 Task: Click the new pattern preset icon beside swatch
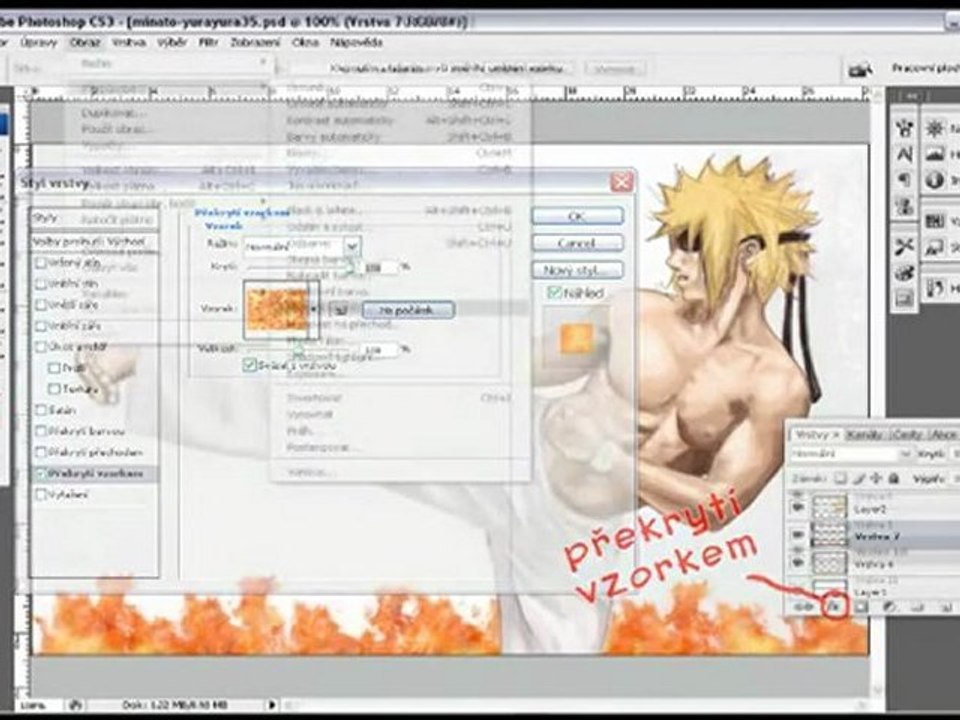pos(340,310)
